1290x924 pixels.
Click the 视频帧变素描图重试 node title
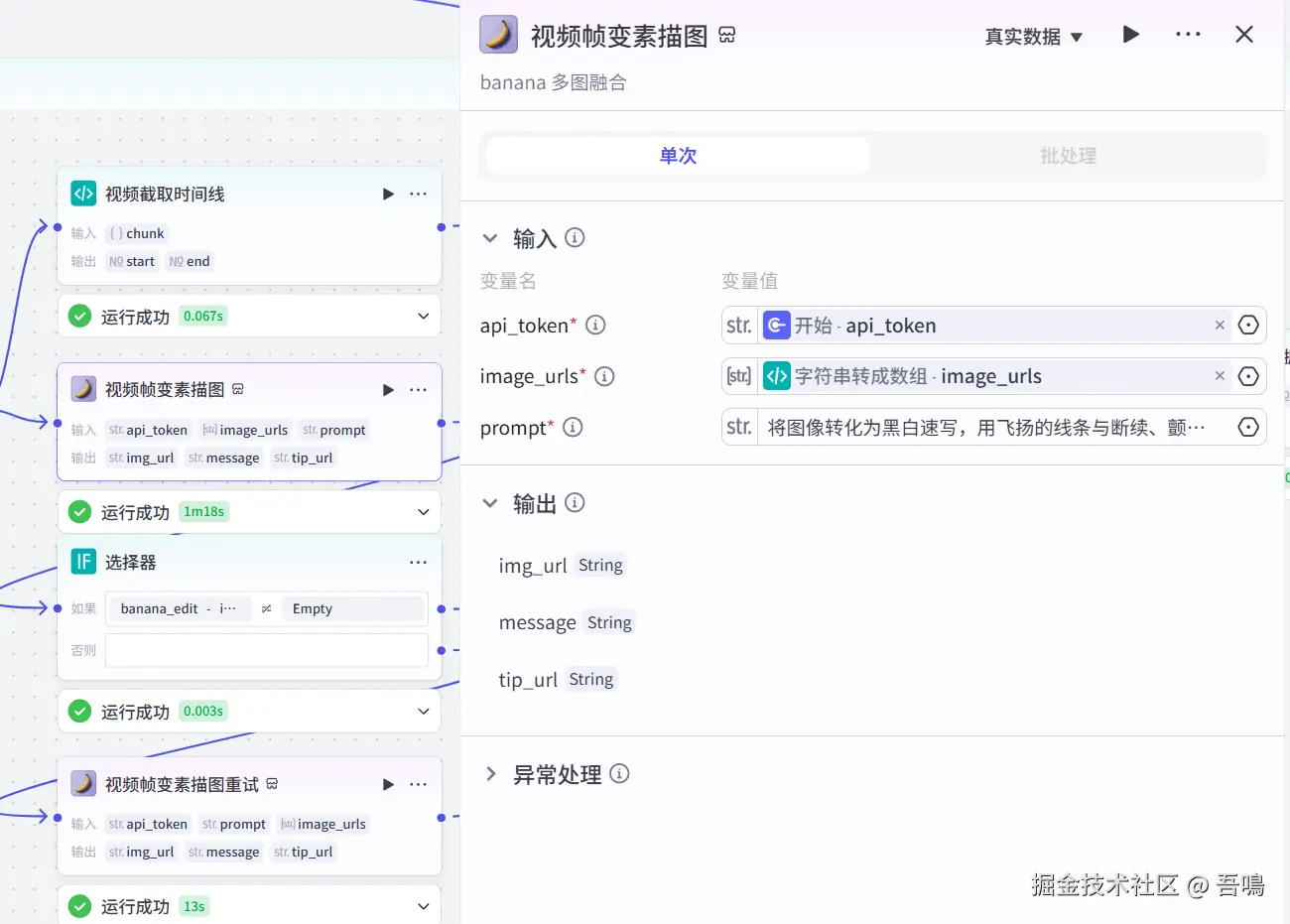[x=182, y=784]
